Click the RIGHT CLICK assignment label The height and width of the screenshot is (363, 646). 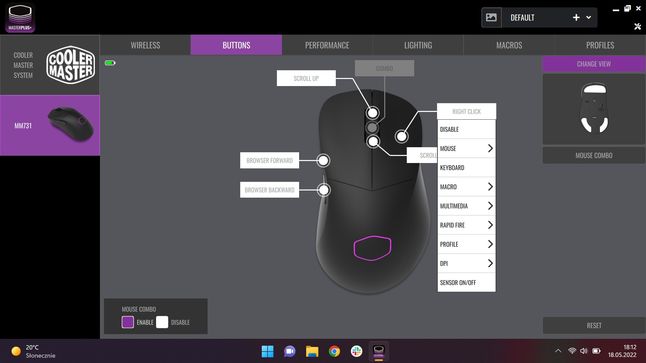466,111
